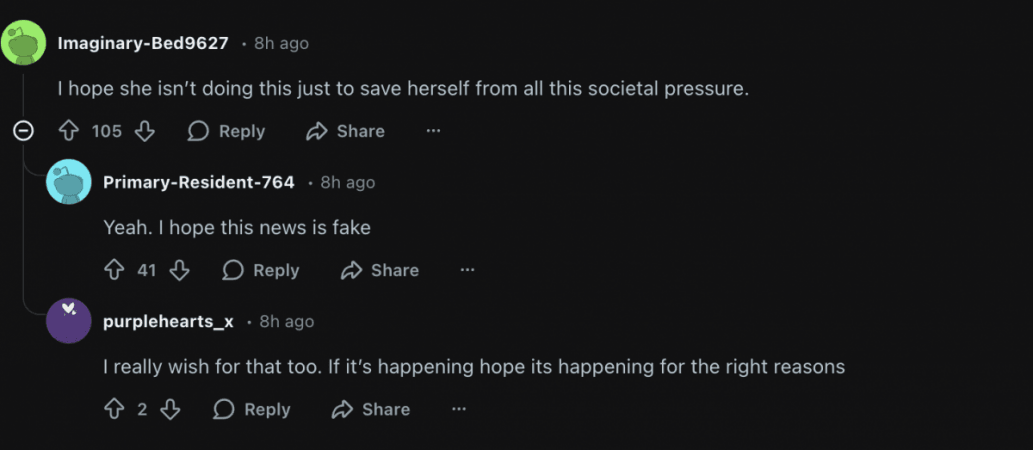Collapse the Imaginary-Bed9627 comment thread

[23, 131]
